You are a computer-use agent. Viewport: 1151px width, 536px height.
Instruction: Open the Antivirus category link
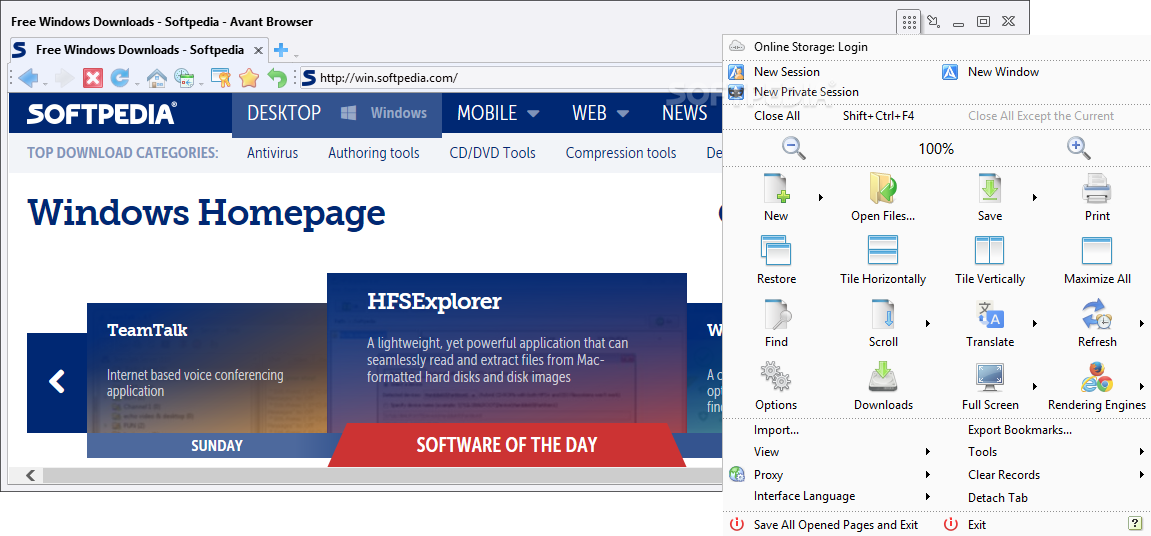point(272,153)
